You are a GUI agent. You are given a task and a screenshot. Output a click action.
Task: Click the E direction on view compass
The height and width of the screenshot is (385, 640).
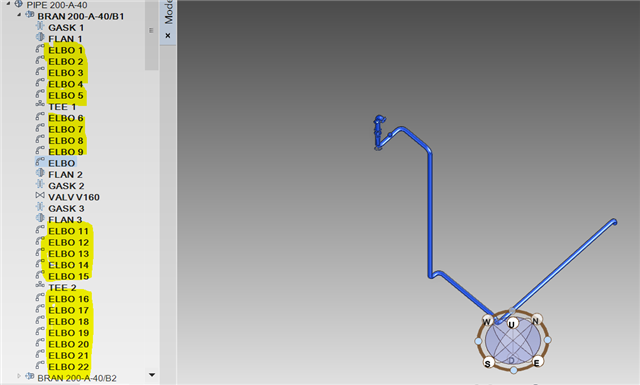point(537,362)
